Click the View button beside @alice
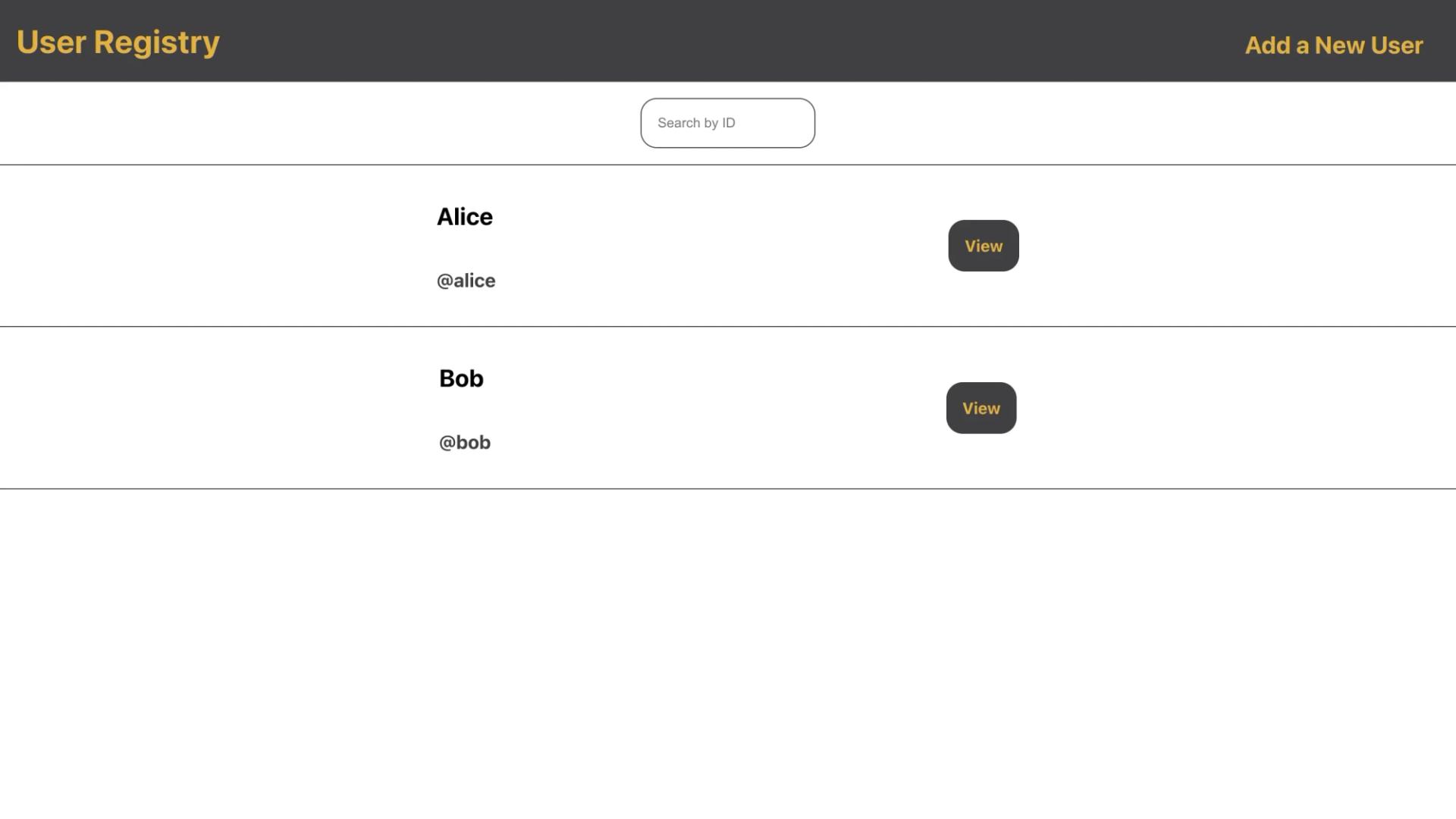 984,246
